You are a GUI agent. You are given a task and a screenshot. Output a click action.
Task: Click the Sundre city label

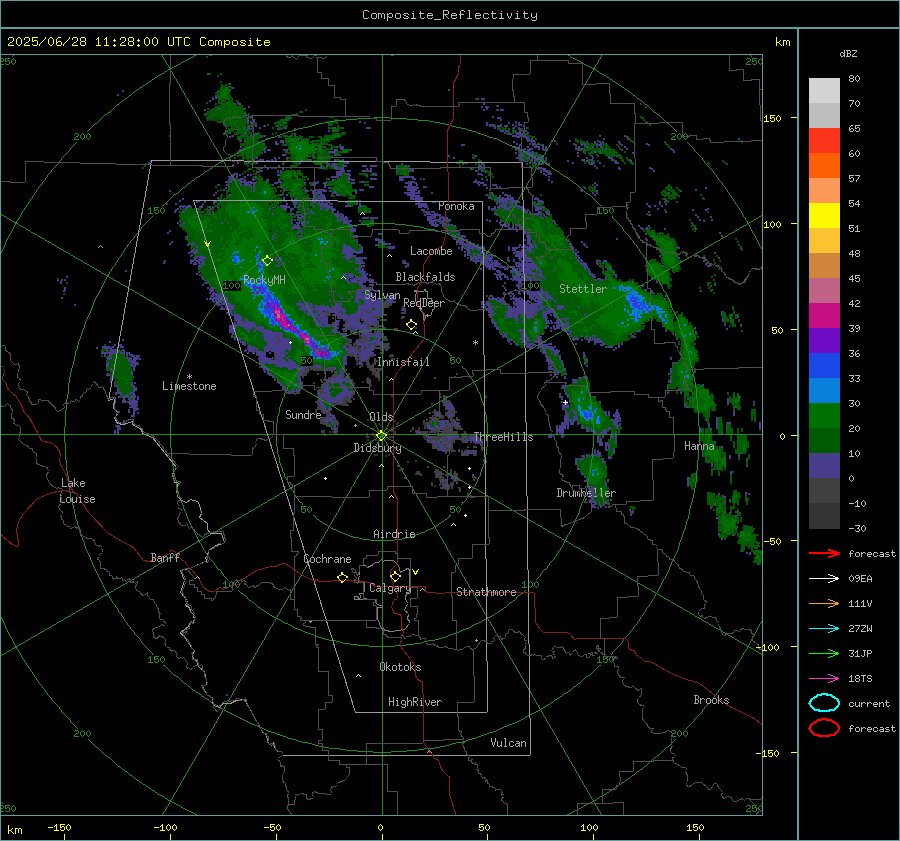(x=303, y=414)
